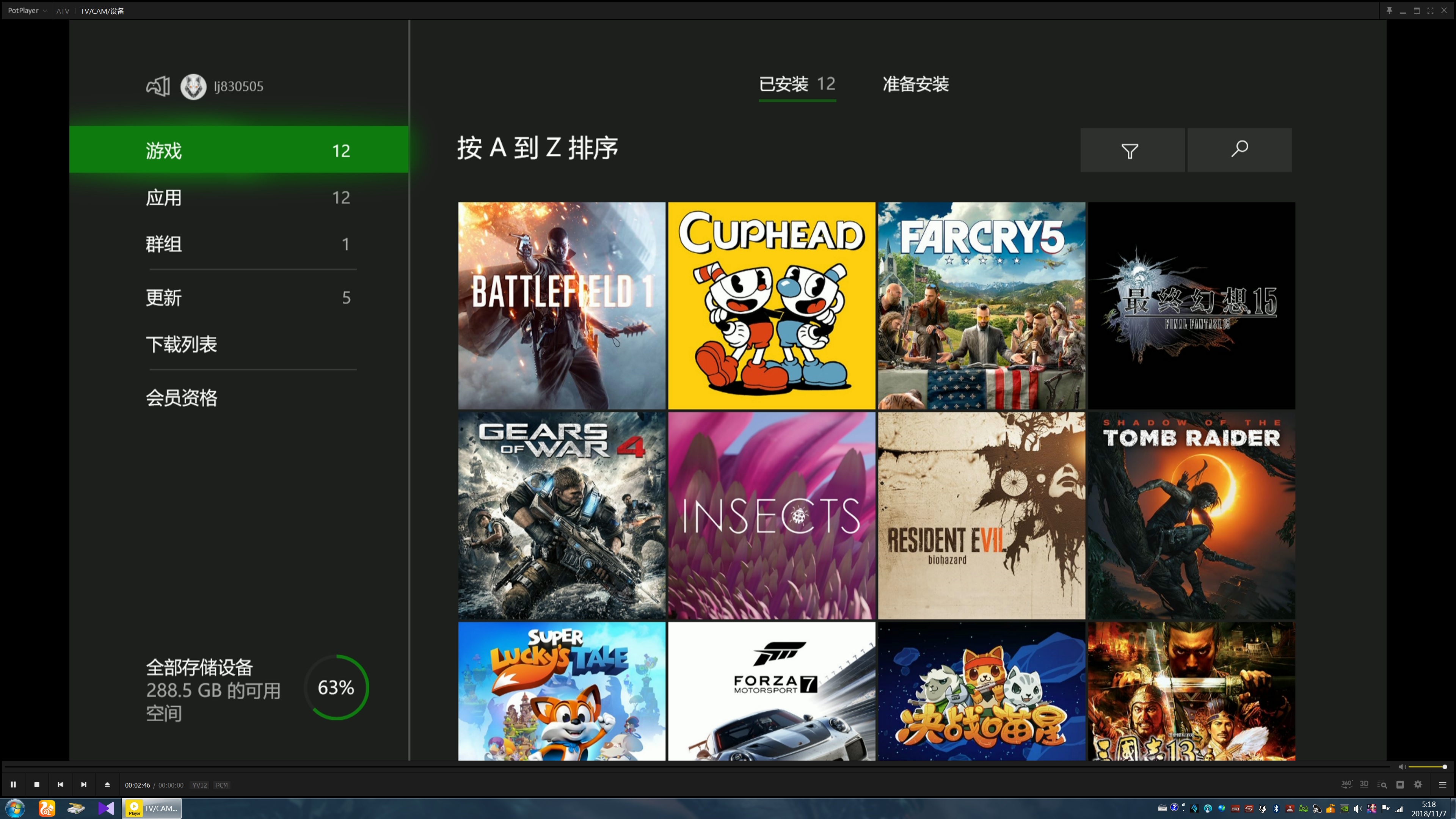
Task: Open the PotPlayer settings gear
Action: 1418,784
